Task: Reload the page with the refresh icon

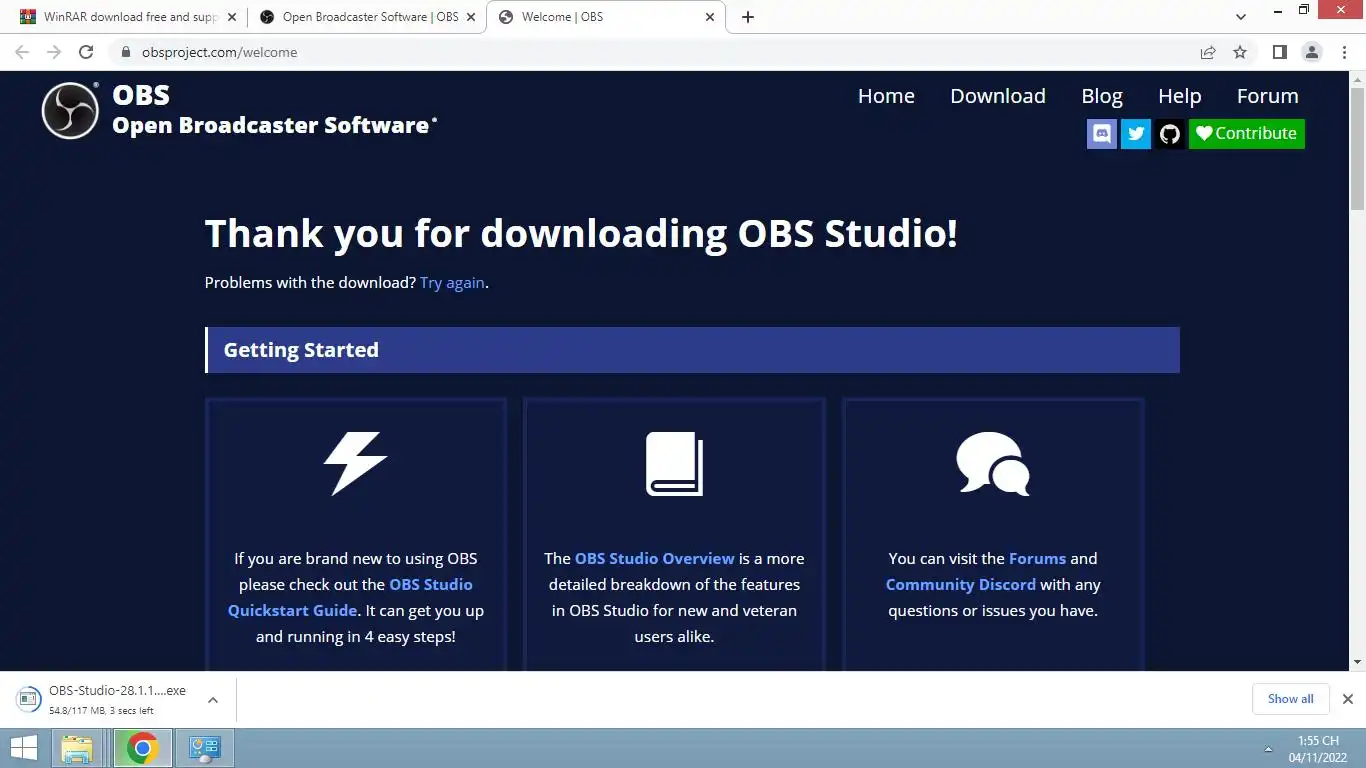Action: point(86,52)
